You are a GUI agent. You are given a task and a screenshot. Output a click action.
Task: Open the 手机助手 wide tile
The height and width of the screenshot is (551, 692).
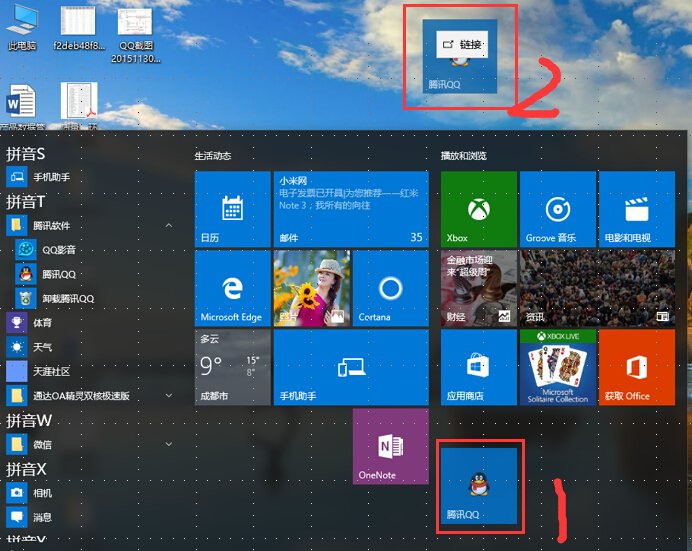pyautogui.click(x=351, y=367)
